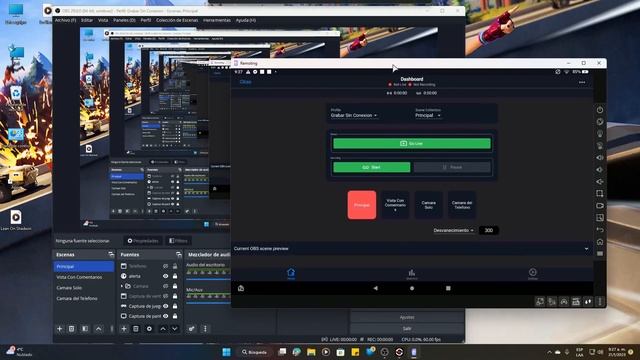The image size is (640, 360).
Task: Move the scene up in Escenas toolbar
Action: pyautogui.click(x=98, y=329)
